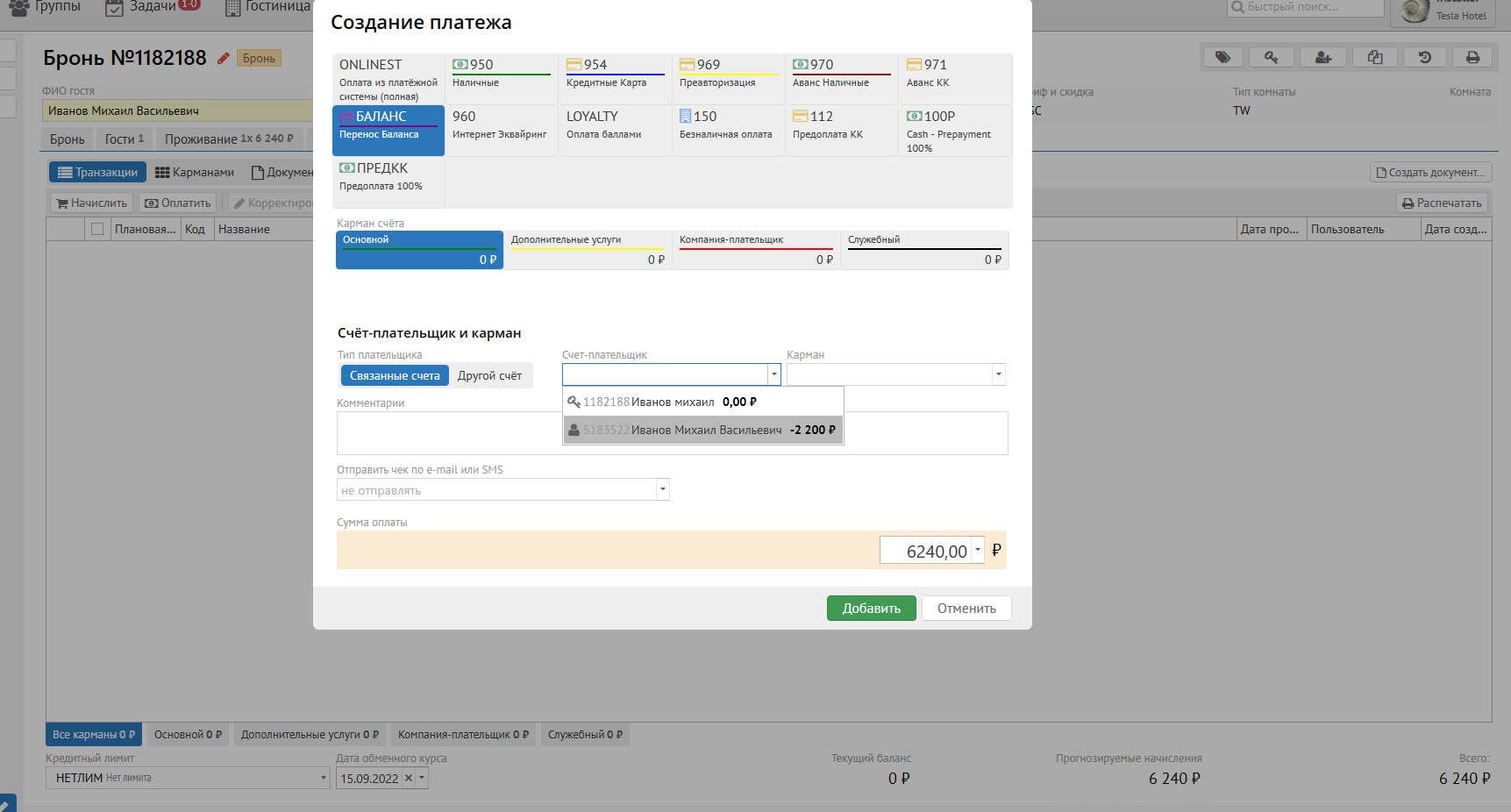
Task: Switch to Дополнительные услуги pocket tab
Action: (588, 250)
